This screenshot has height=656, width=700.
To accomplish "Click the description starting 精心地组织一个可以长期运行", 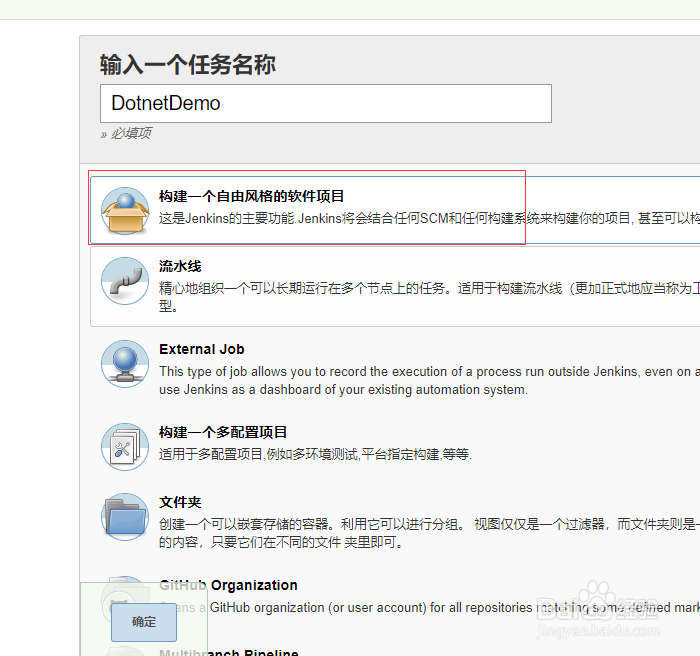I will click(x=429, y=297).
